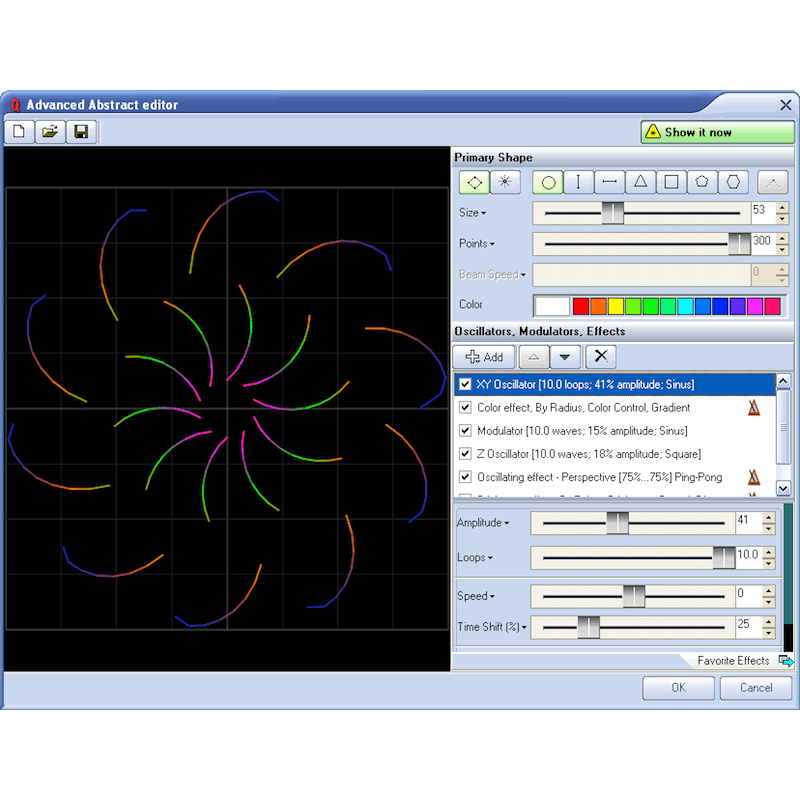Select the Color effect By Radius entry

click(583, 408)
